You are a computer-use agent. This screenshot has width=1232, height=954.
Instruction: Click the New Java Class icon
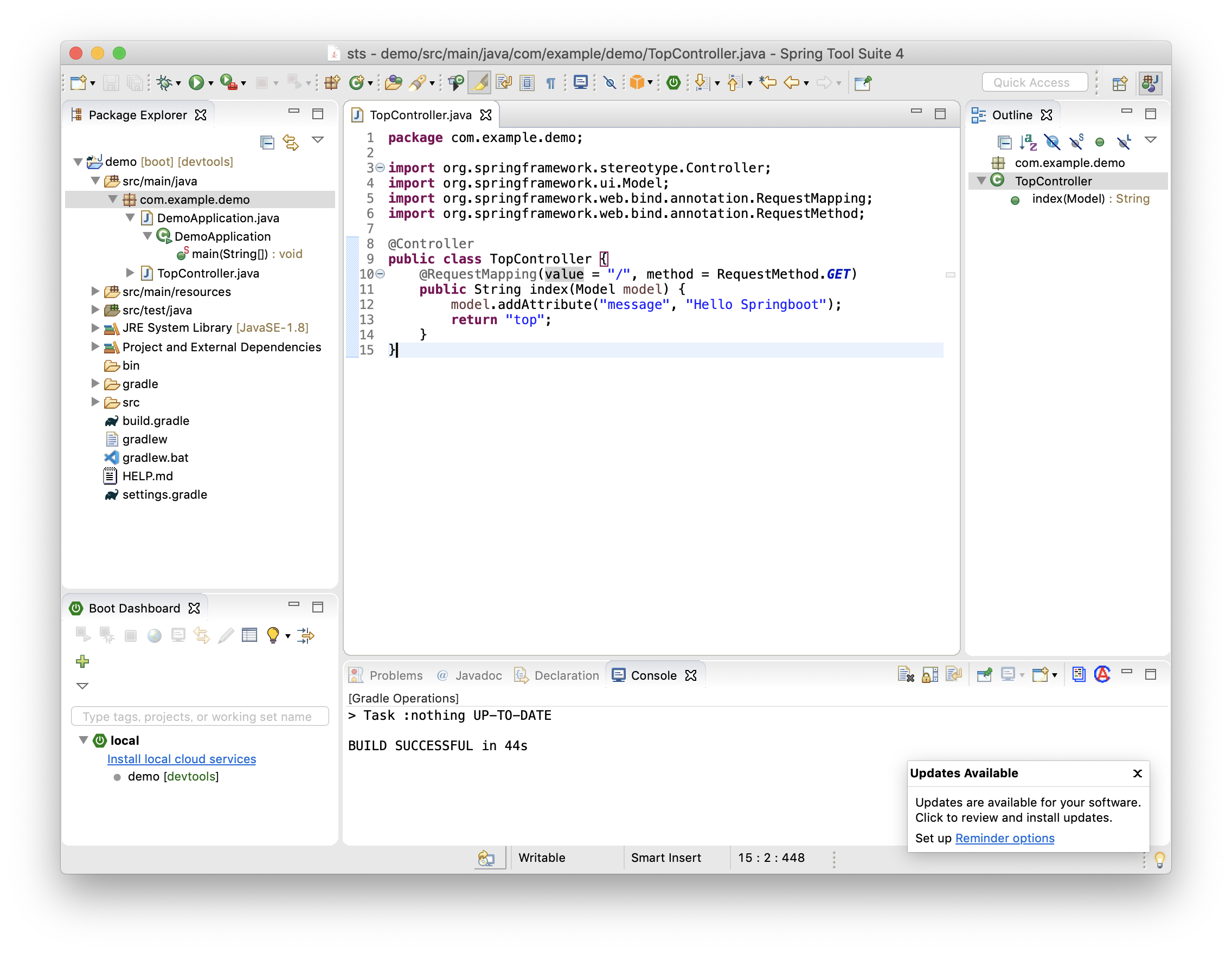click(x=356, y=83)
